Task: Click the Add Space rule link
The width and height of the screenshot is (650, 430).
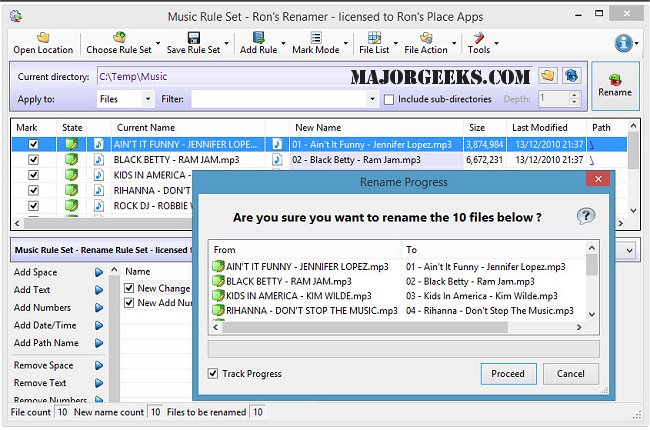Action: 36,272
